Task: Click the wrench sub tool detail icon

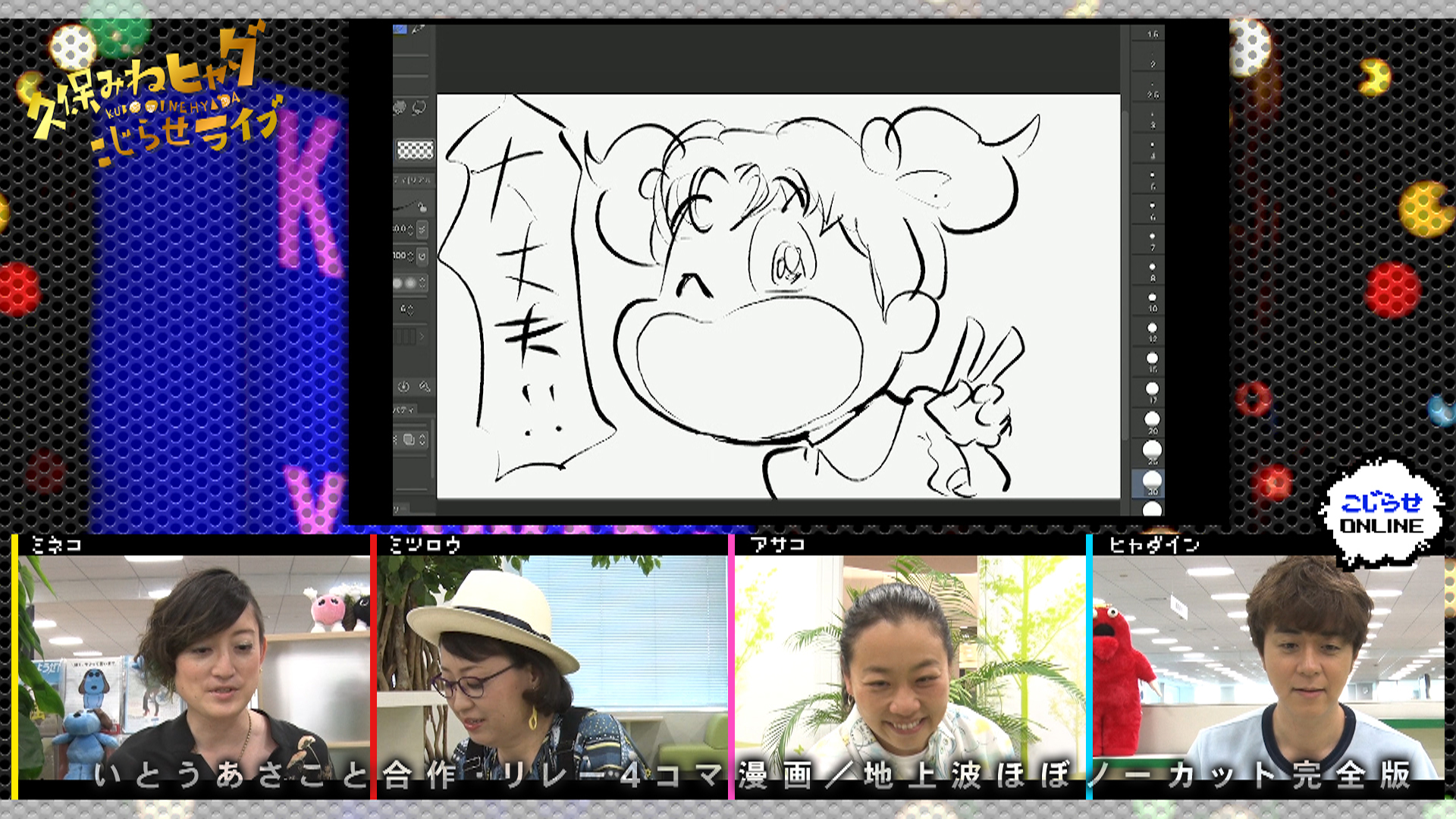Action: click(x=424, y=387)
